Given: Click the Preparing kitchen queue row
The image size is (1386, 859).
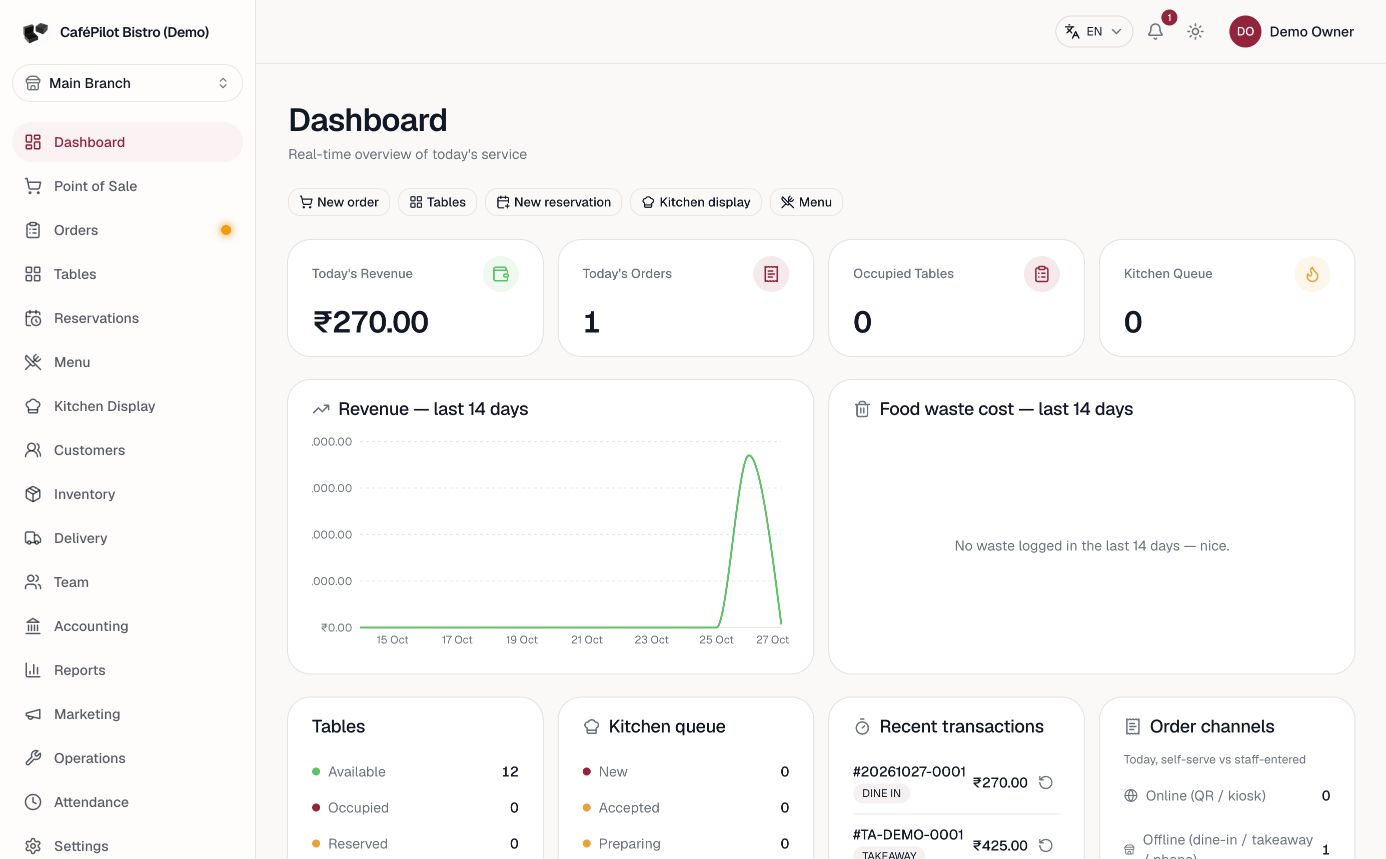Looking at the screenshot, I should pyautogui.click(x=686, y=844).
